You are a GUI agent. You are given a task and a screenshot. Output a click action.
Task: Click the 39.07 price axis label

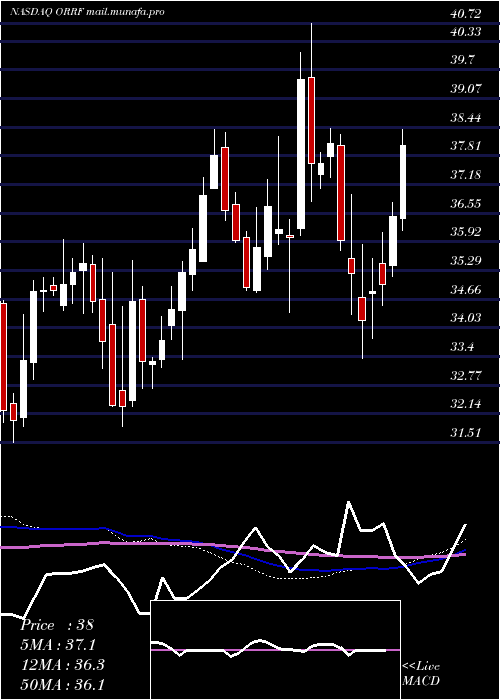pyautogui.click(x=466, y=89)
